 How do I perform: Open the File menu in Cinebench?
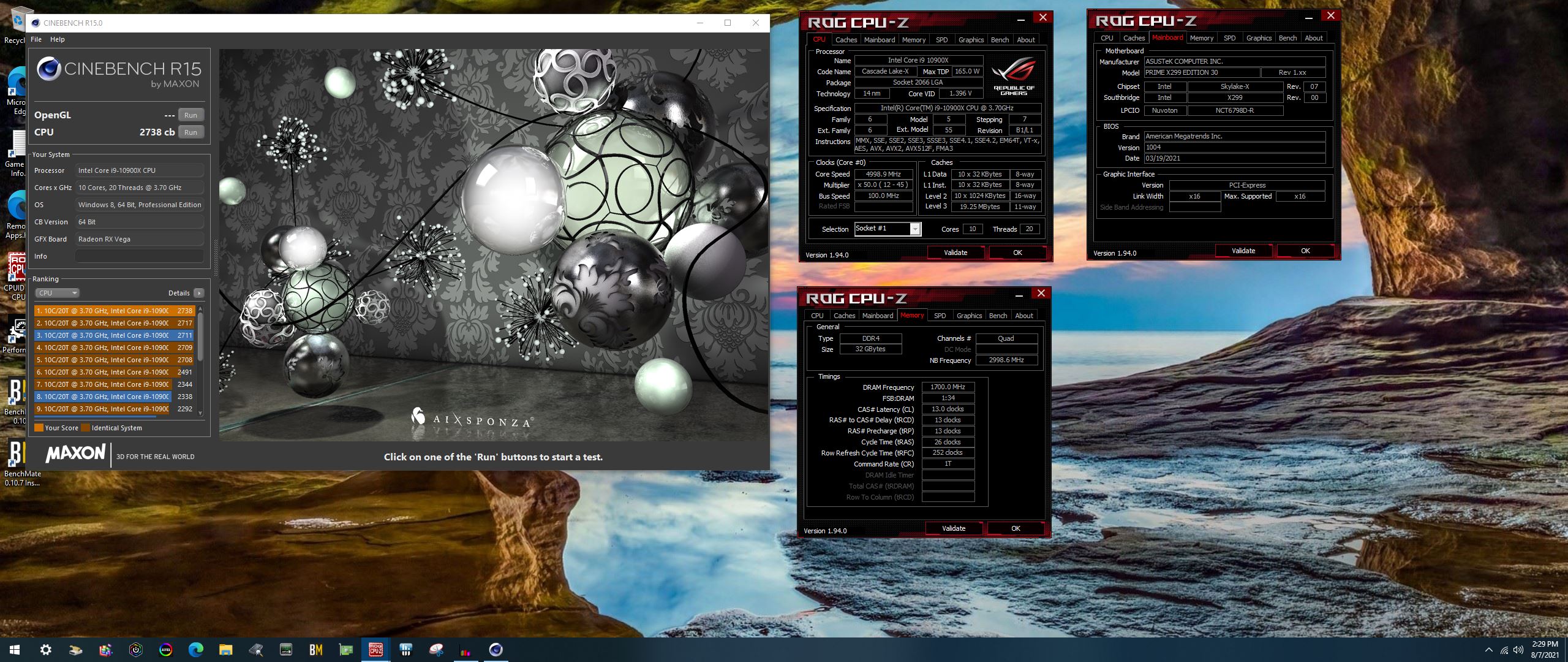coord(36,39)
